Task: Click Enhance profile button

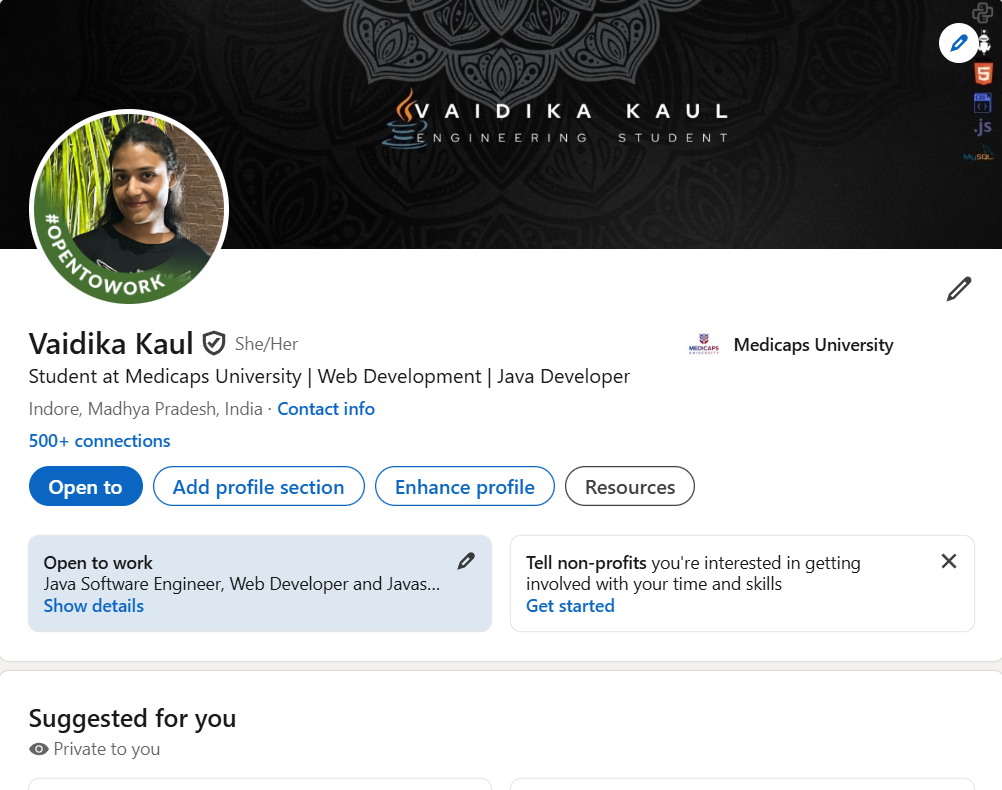Action: point(465,486)
